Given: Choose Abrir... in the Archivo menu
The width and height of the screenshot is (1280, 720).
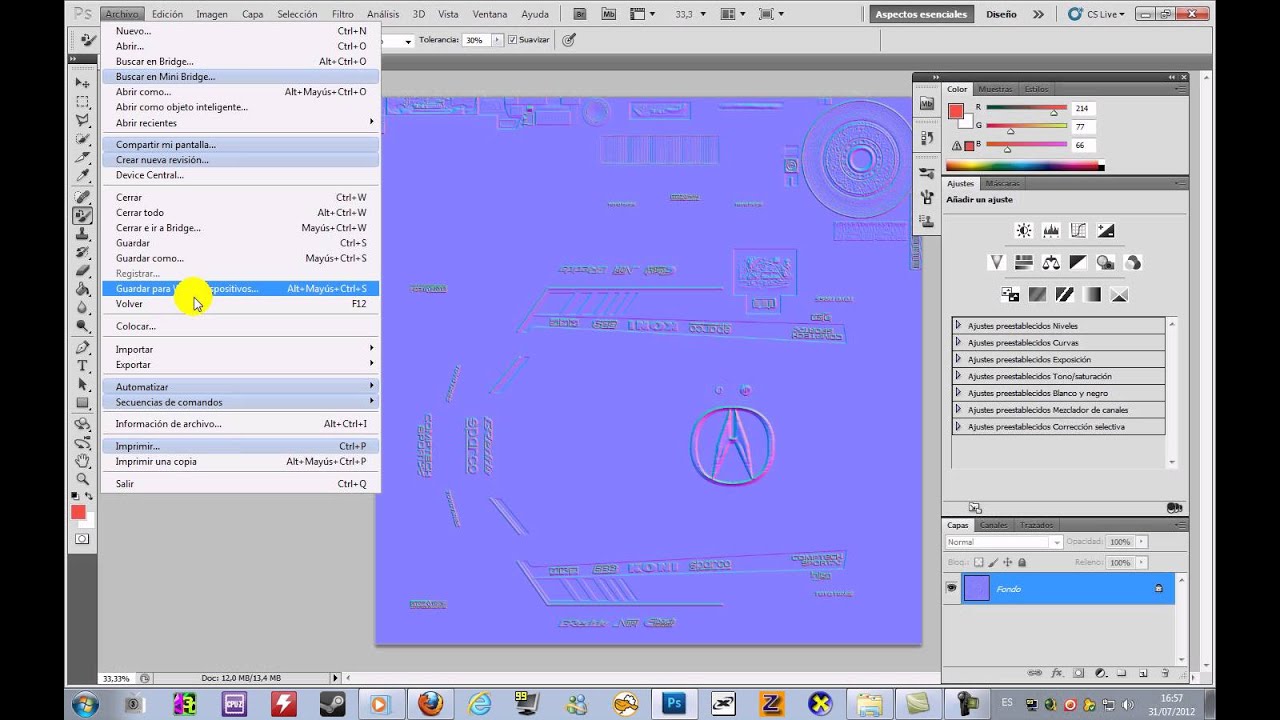Looking at the screenshot, I should coord(240,46).
